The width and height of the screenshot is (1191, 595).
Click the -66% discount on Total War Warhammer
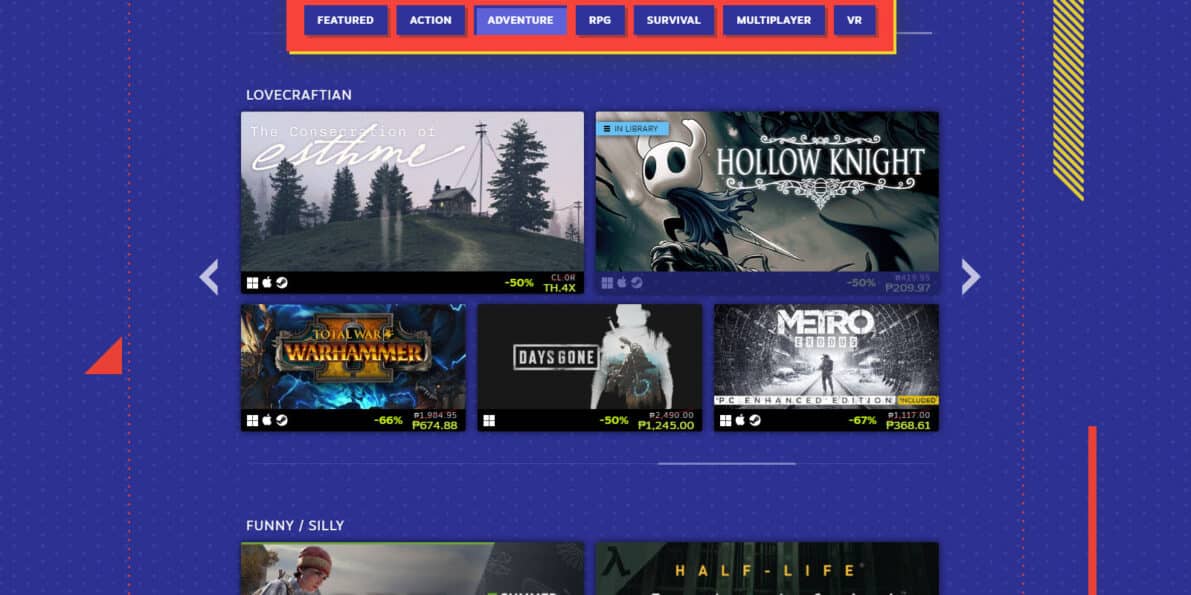(x=388, y=420)
